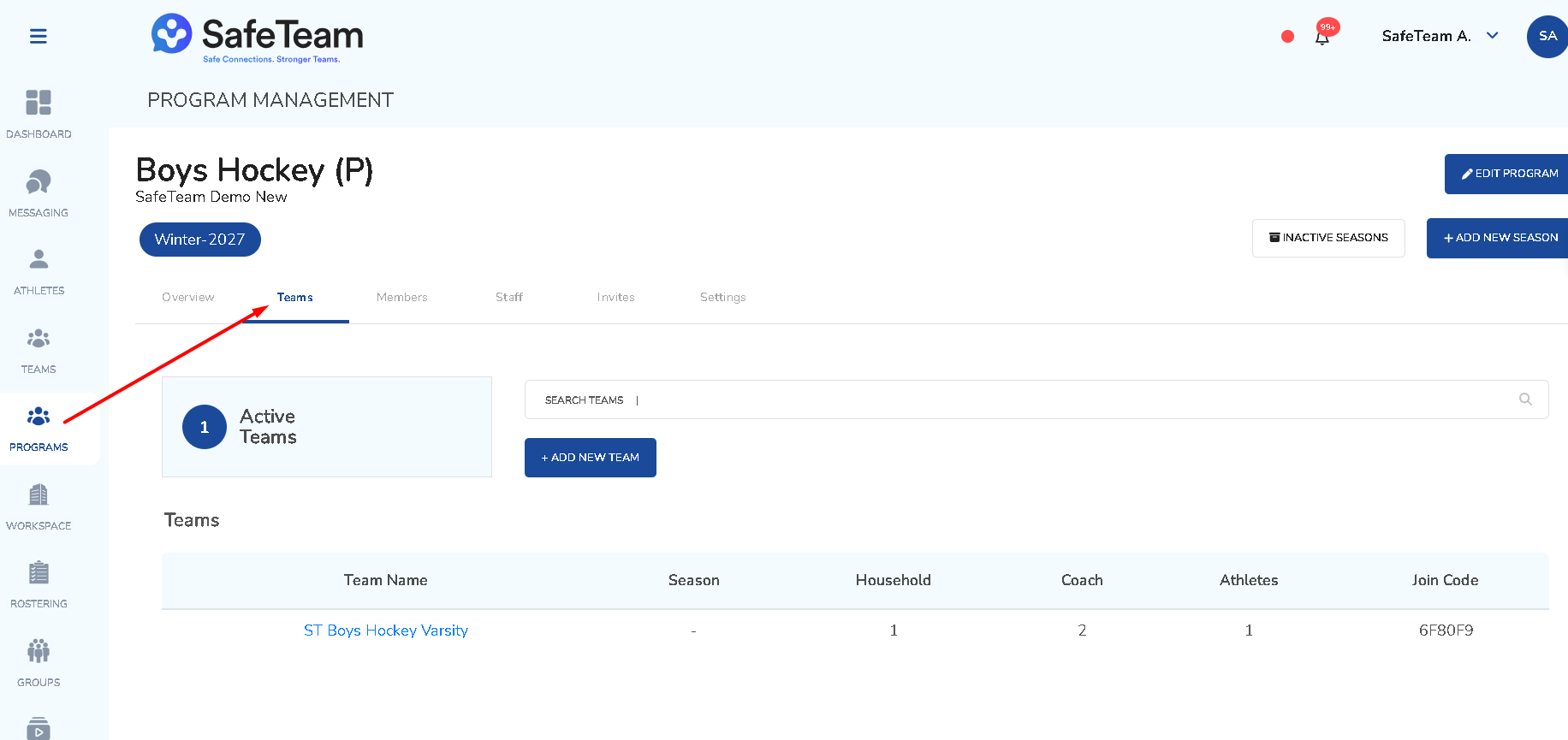Click the Add New Team button

pos(591,458)
